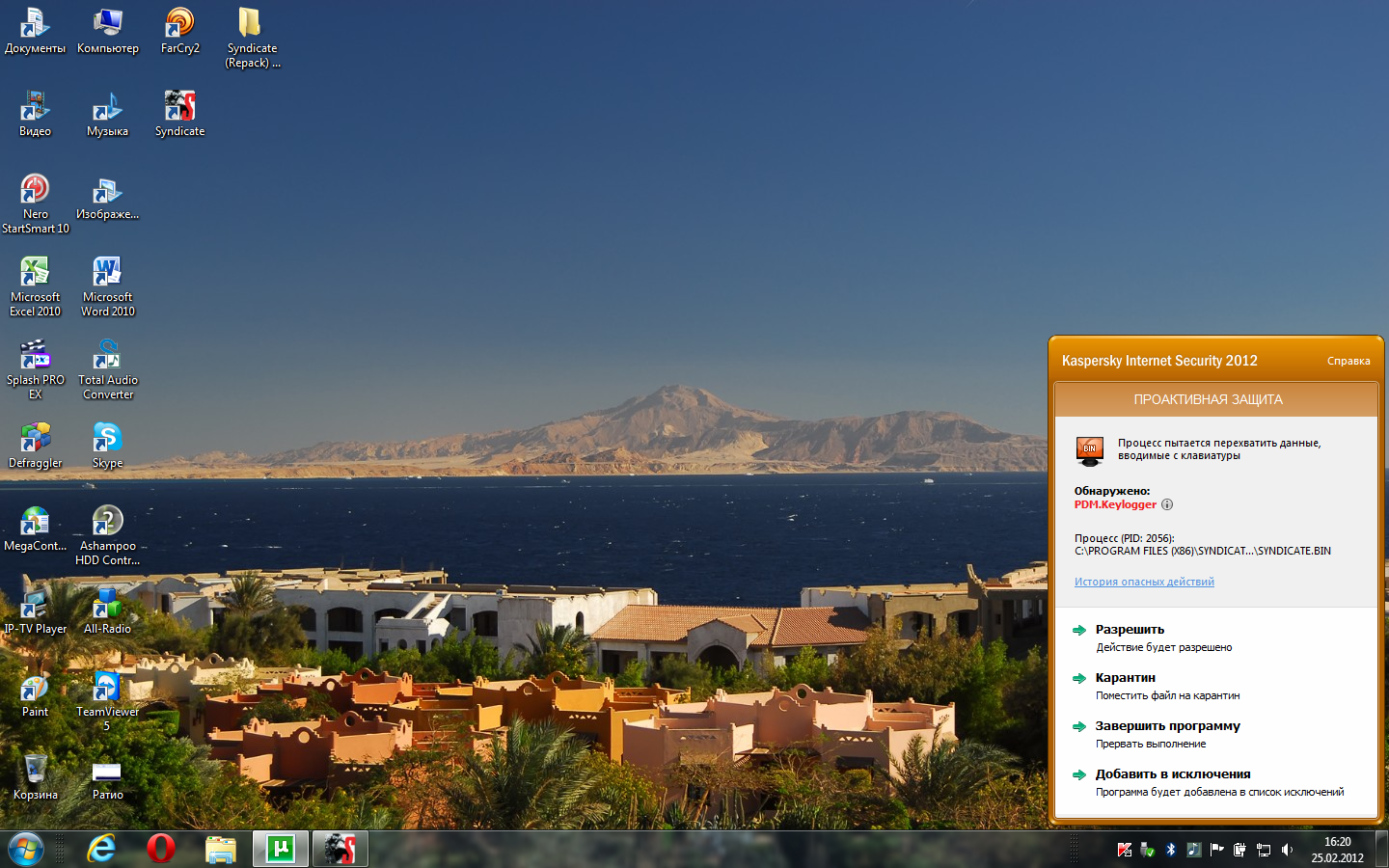Click the SYNDICATE.BIN process path text
Image resolution: width=1389 pixels, height=868 pixels.
click(1203, 551)
